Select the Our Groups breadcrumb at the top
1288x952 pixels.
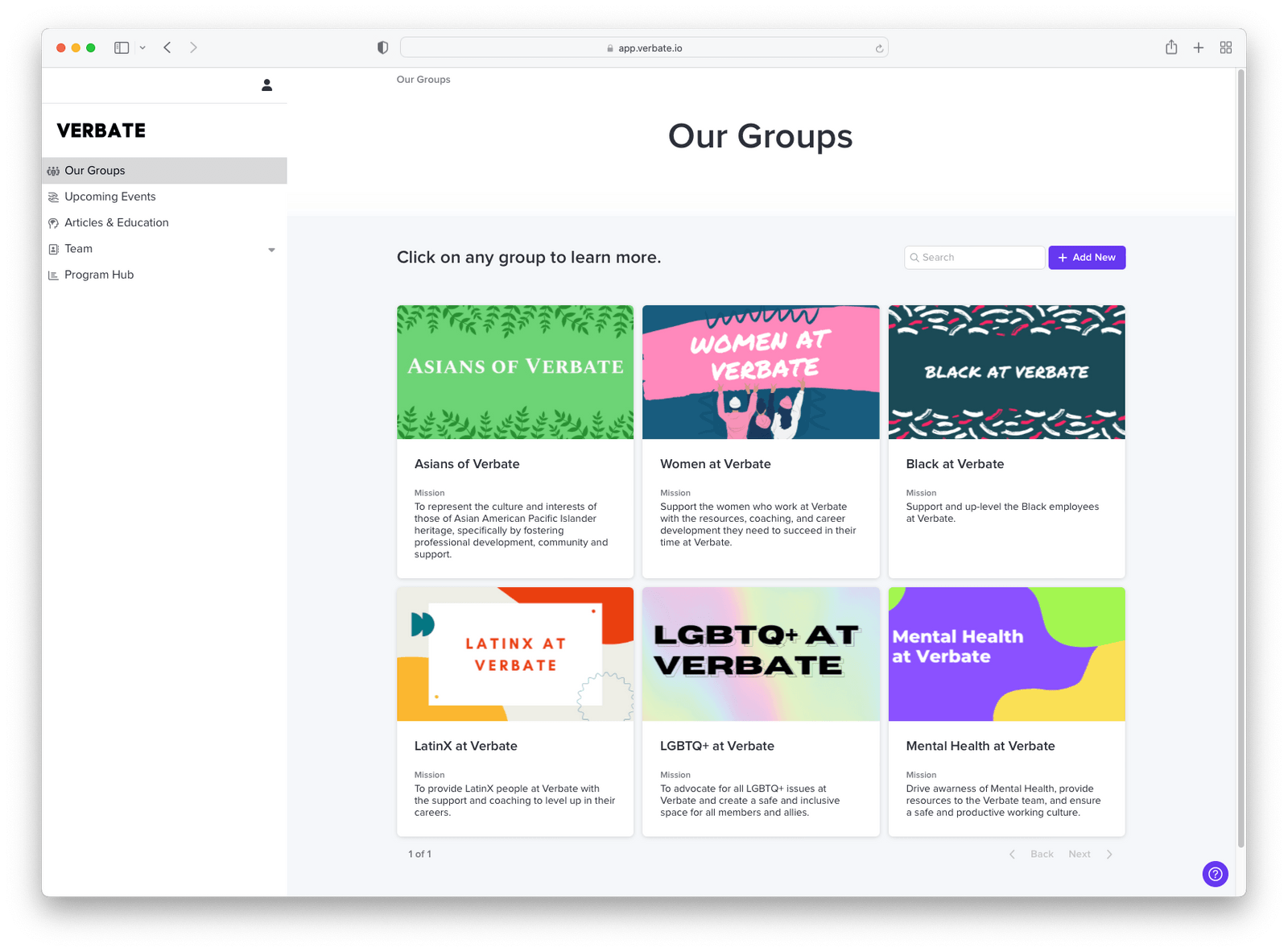[x=423, y=79]
